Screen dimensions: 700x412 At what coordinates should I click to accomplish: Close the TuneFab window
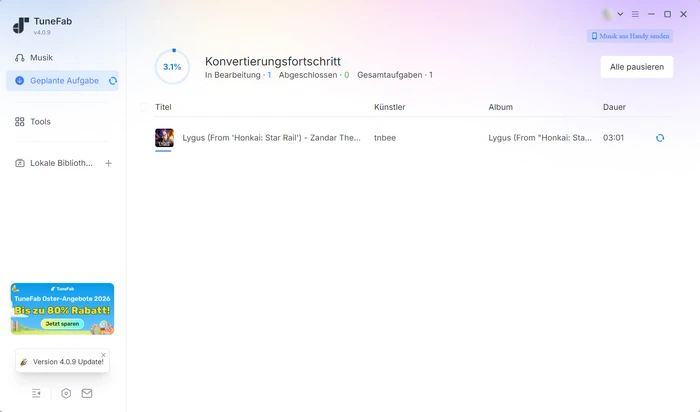[683, 14]
